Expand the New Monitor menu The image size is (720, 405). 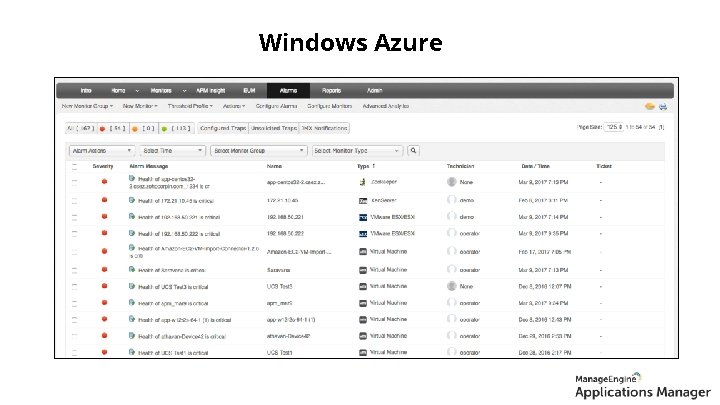[140, 106]
